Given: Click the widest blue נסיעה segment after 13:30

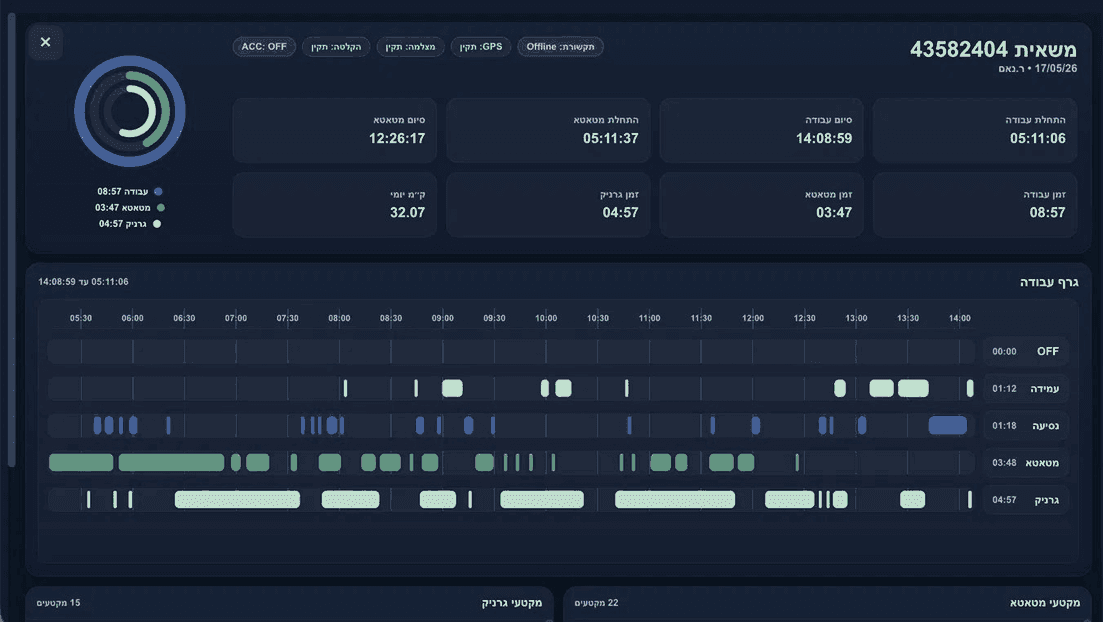Looking at the screenshot, I should pyautogui.click(x=948, y=425).
